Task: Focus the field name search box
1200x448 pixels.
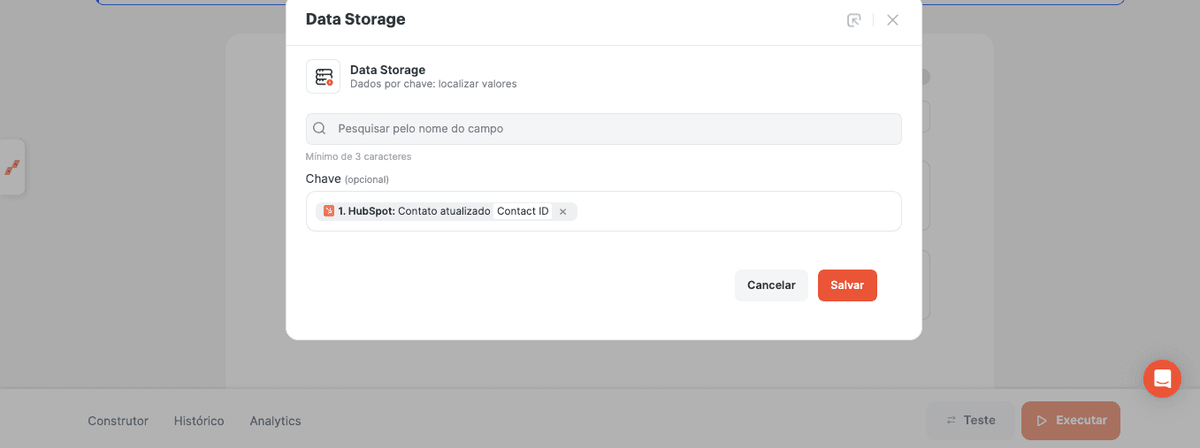Action: point(603,129)
